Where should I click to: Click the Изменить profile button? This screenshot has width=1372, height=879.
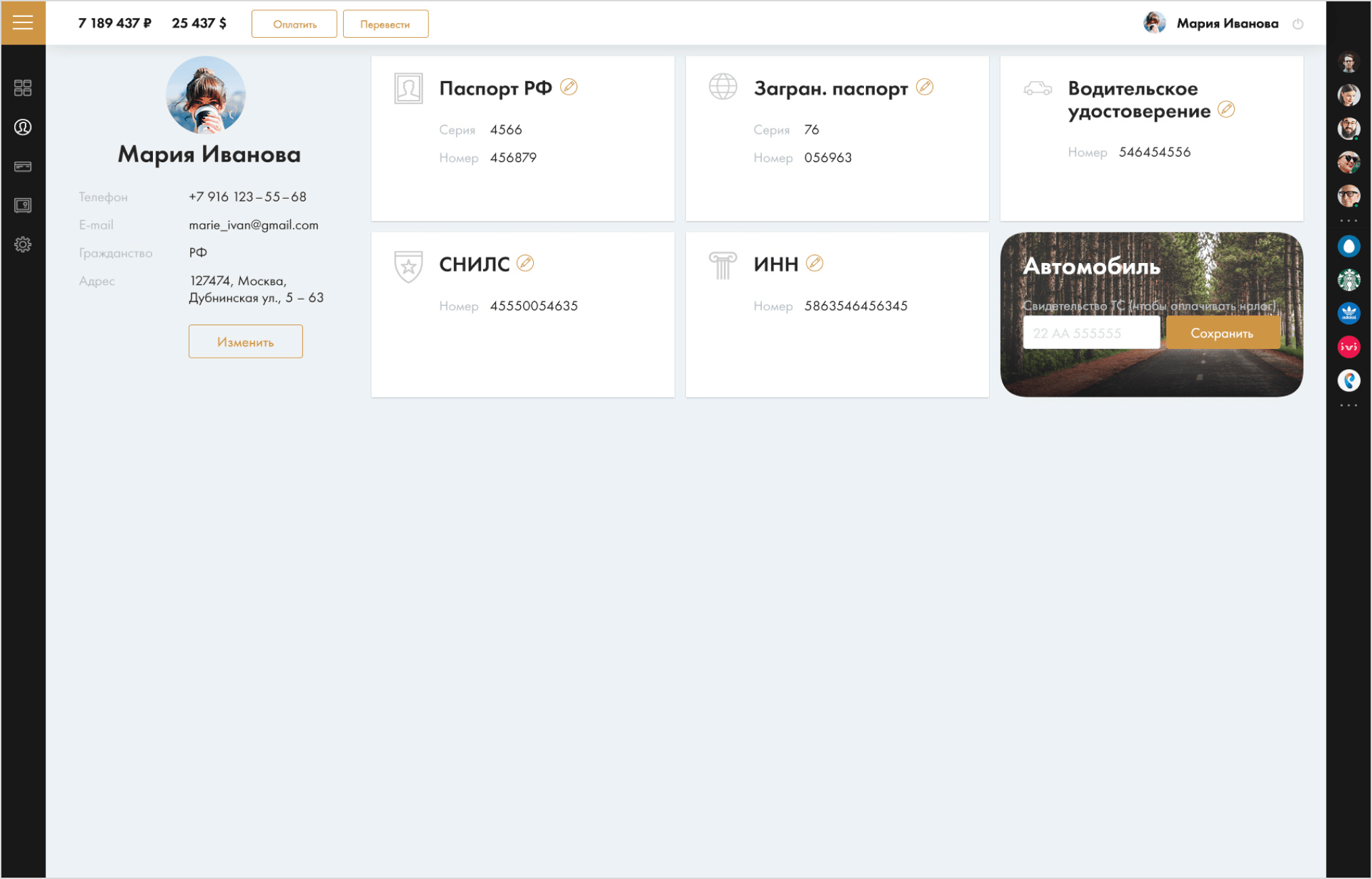[246, 341]
